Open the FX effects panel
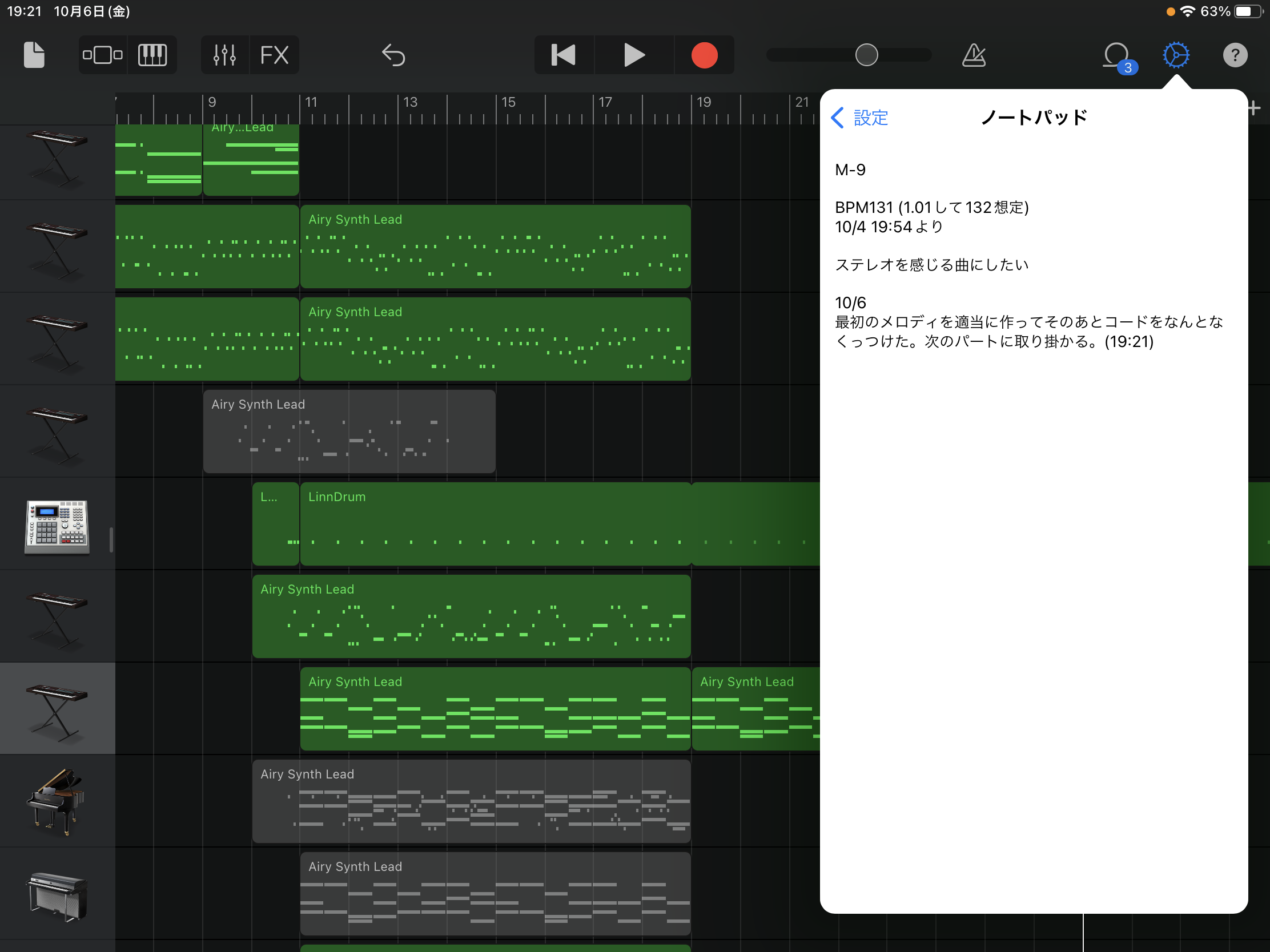The width and height of the screenshot is (1270, 952). click(275, 55)
